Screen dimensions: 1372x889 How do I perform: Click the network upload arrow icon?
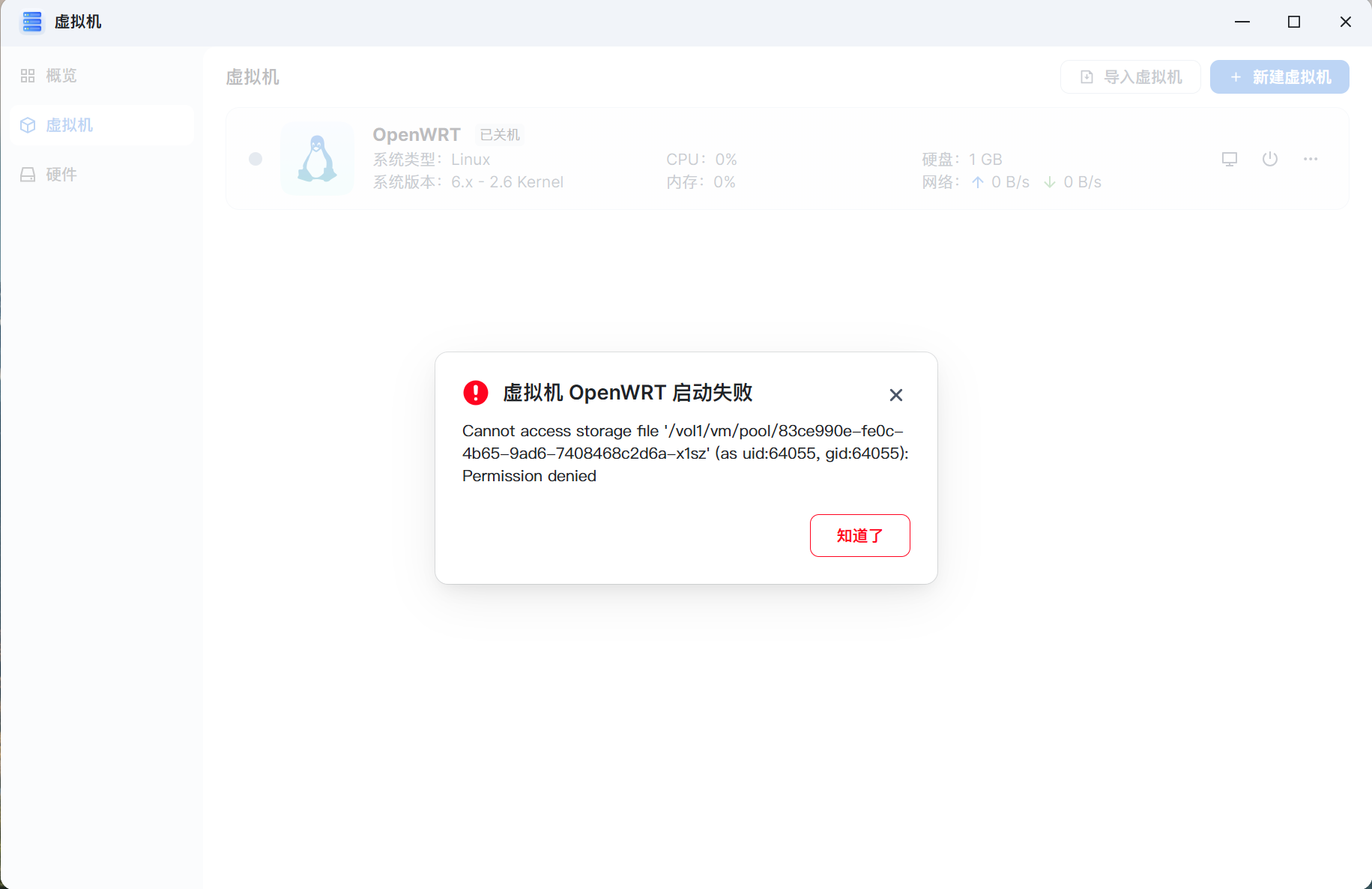pos(978,182)
